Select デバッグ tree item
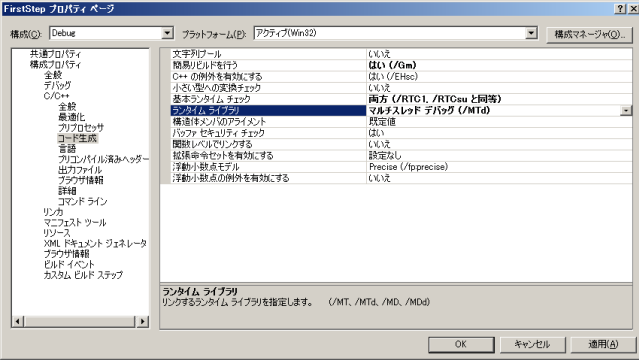This screenshot has height=360, width=639. [57, 86]
